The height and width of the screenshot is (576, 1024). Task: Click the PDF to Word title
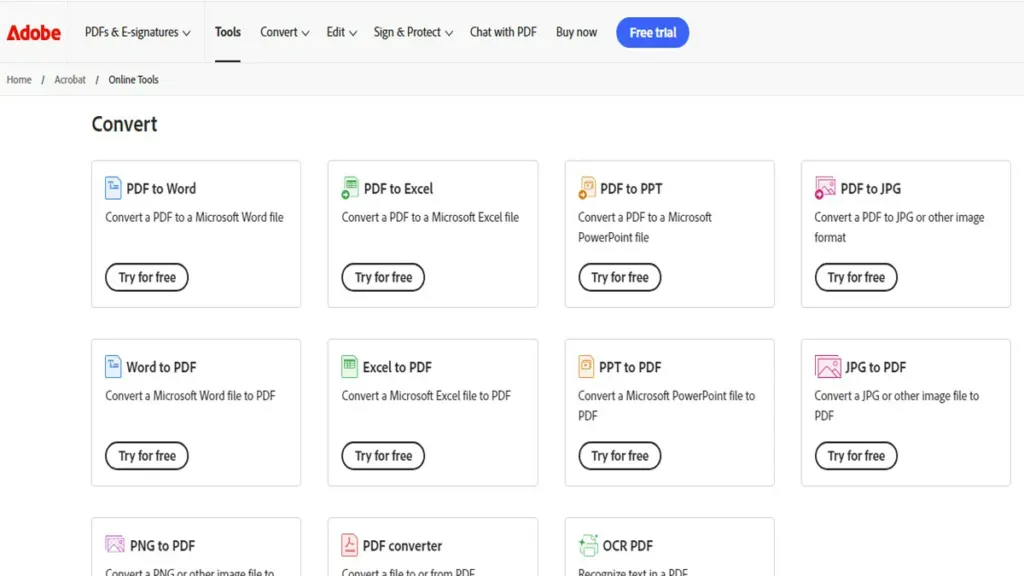coord(161,189)
